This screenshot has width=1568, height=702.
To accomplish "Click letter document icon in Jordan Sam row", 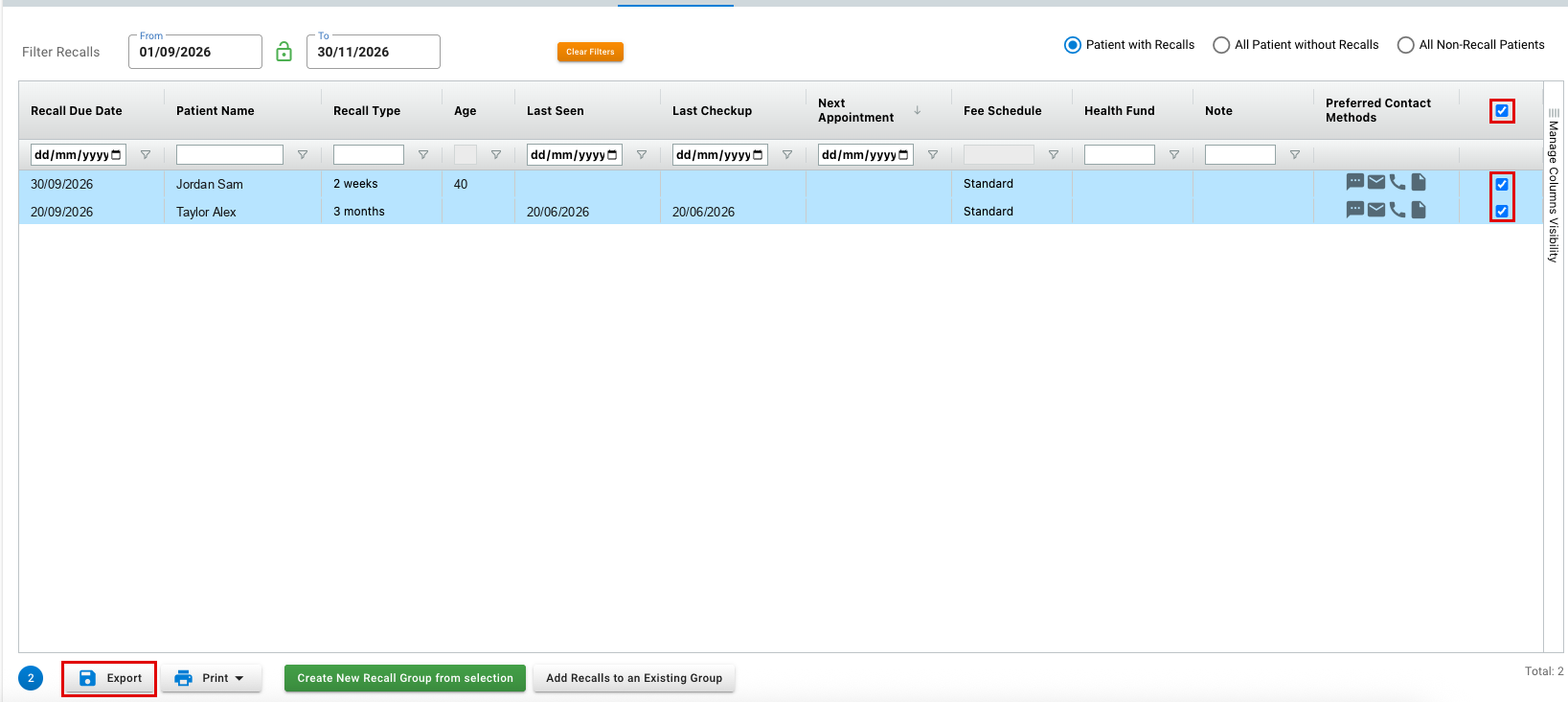I will point(1419,182).
